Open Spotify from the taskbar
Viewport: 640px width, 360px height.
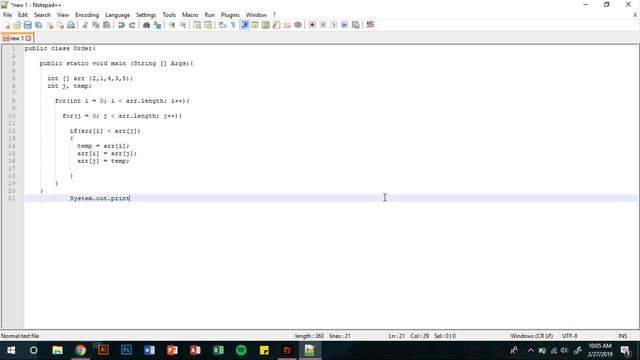click(241, 350)
